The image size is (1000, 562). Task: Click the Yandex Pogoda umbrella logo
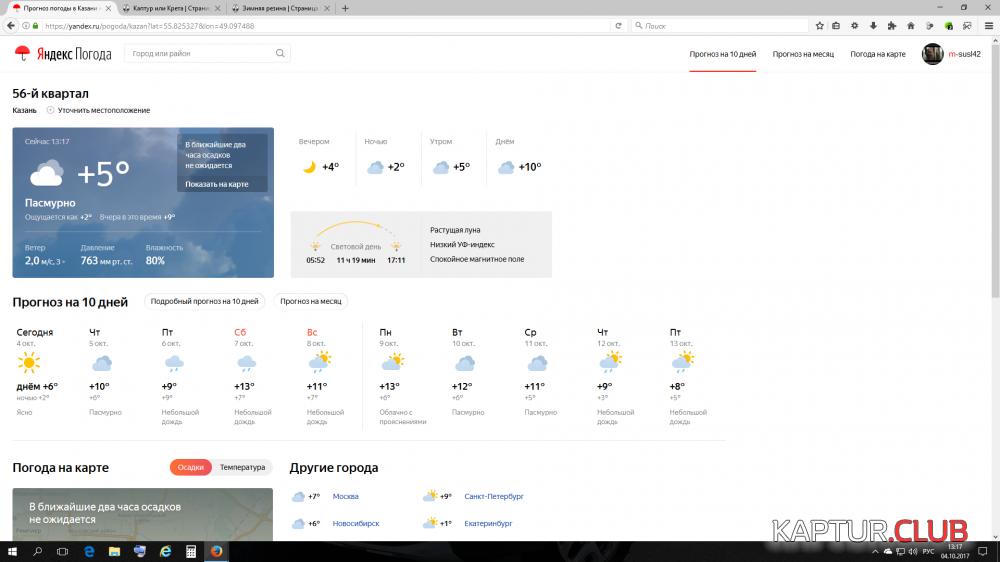tap(22, 54)
